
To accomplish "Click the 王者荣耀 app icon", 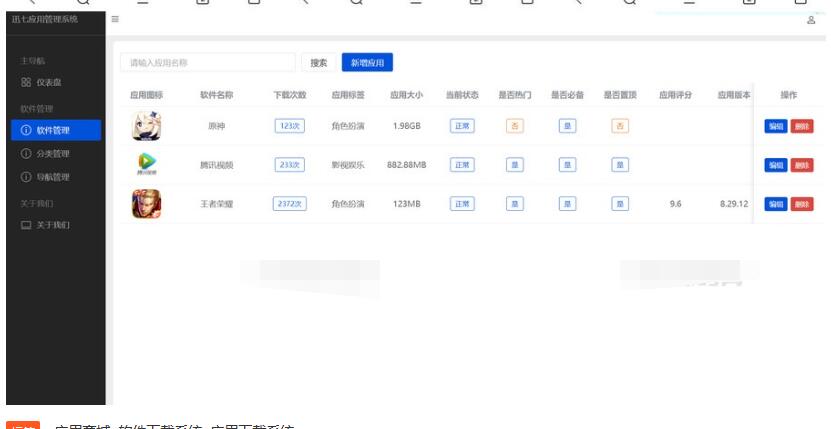I will [x=147, y=204].
